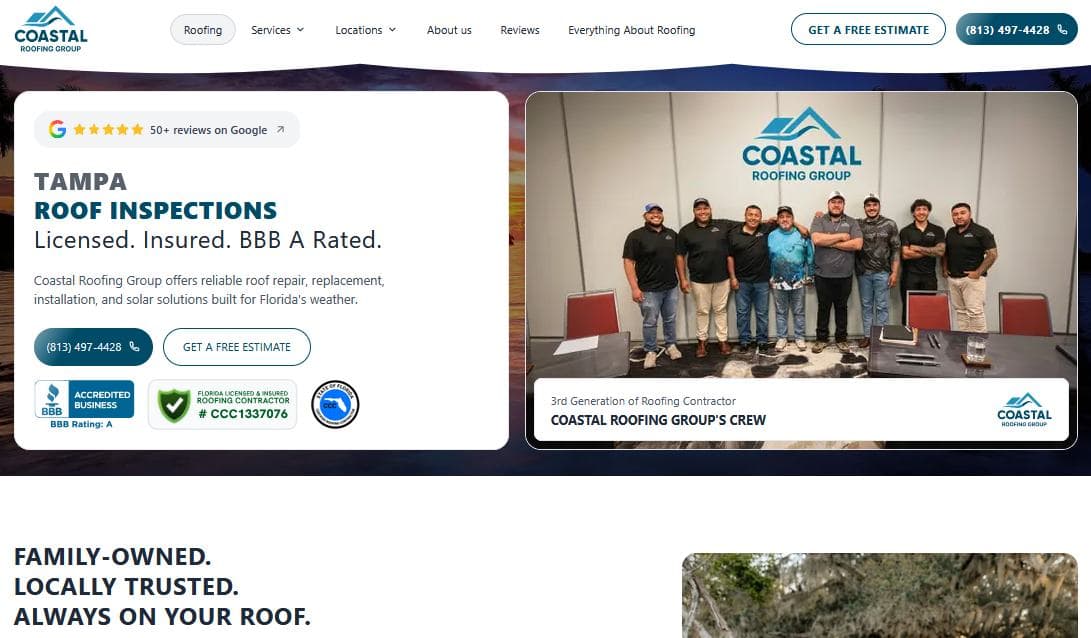The image size is (1091, 638).
Task: Open the 50+ reviews on Google badge
Action: click(167, 129)
